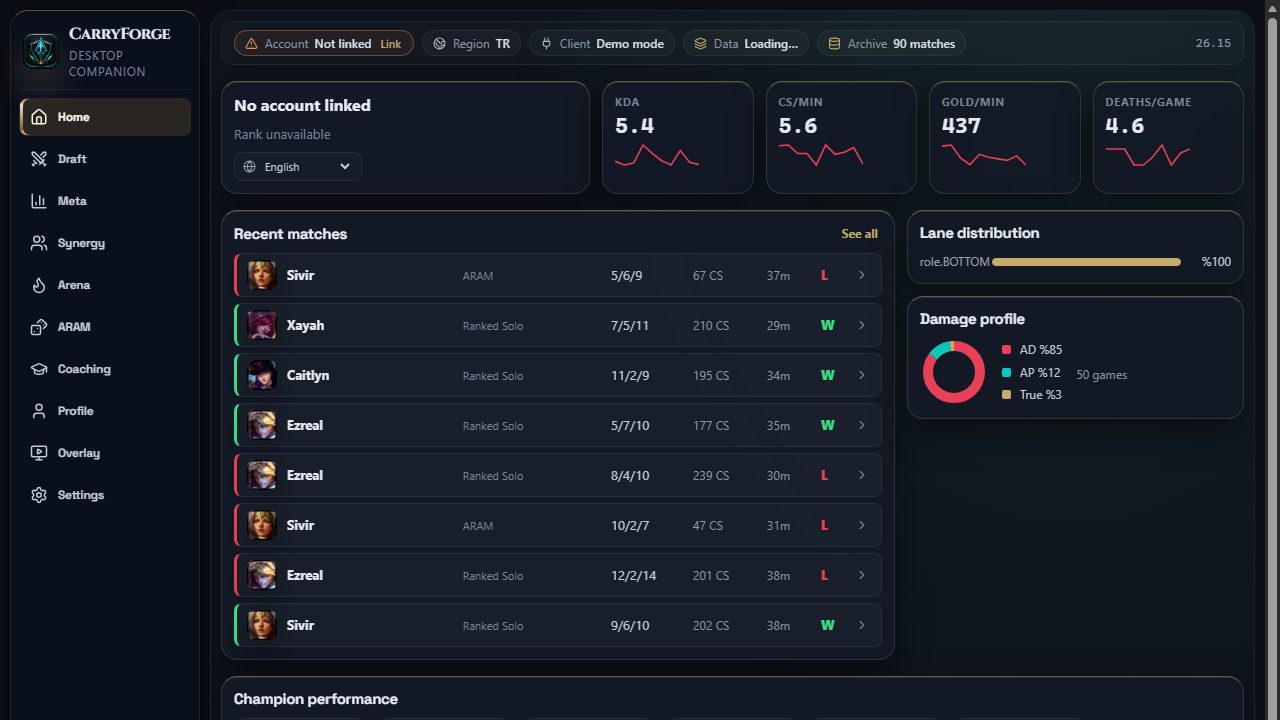Open ARAM using its dice icon
1280x720 pixels.
[39, 327]
